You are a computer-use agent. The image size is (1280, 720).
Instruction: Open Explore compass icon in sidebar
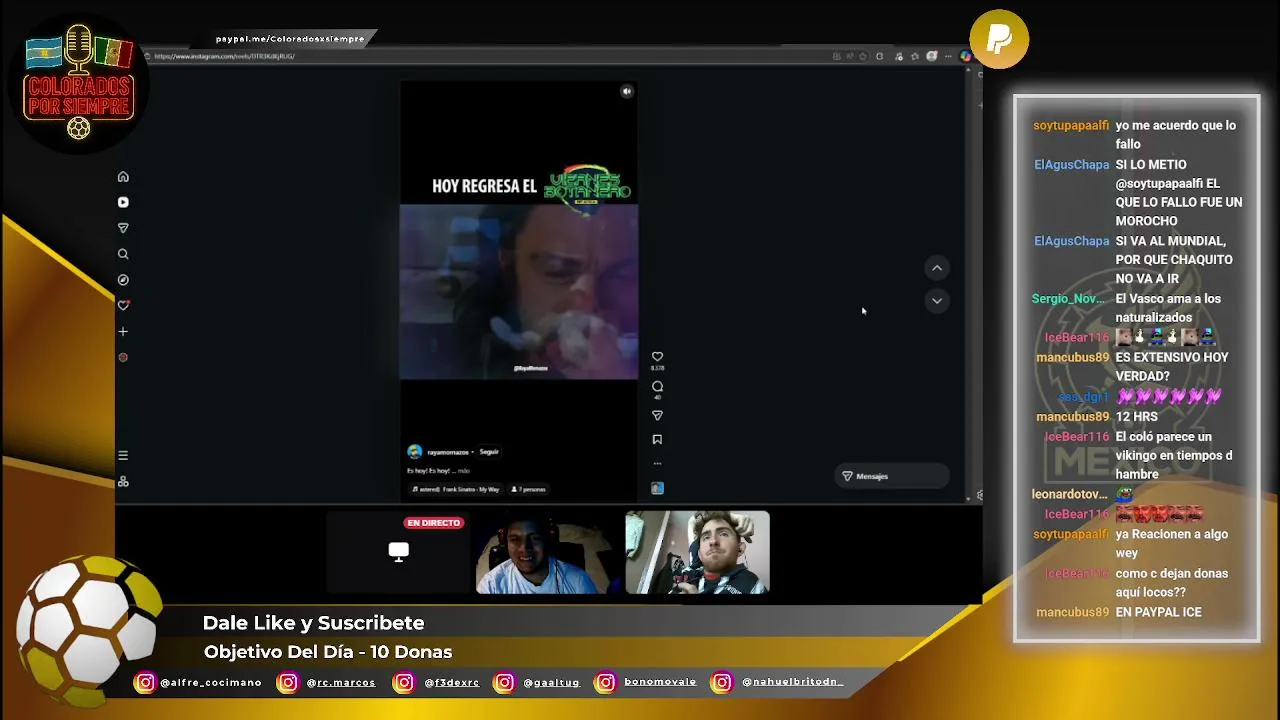pyautogui.click(x=123, y=280)
